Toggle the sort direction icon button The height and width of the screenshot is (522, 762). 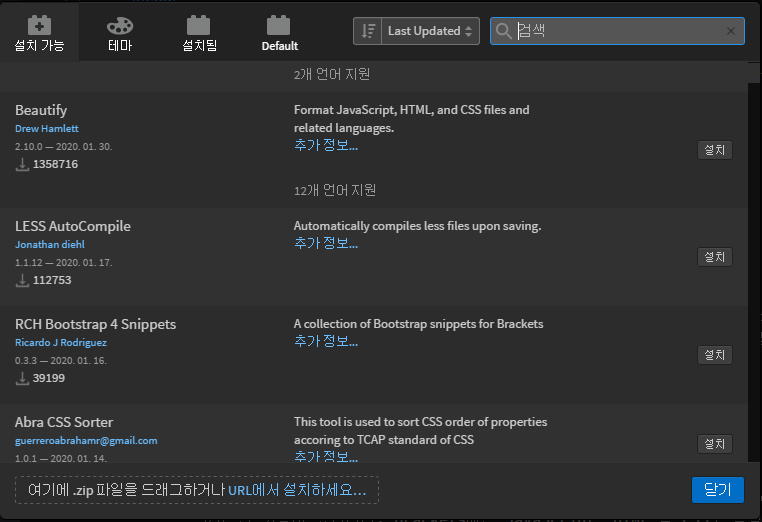[368, 31]
